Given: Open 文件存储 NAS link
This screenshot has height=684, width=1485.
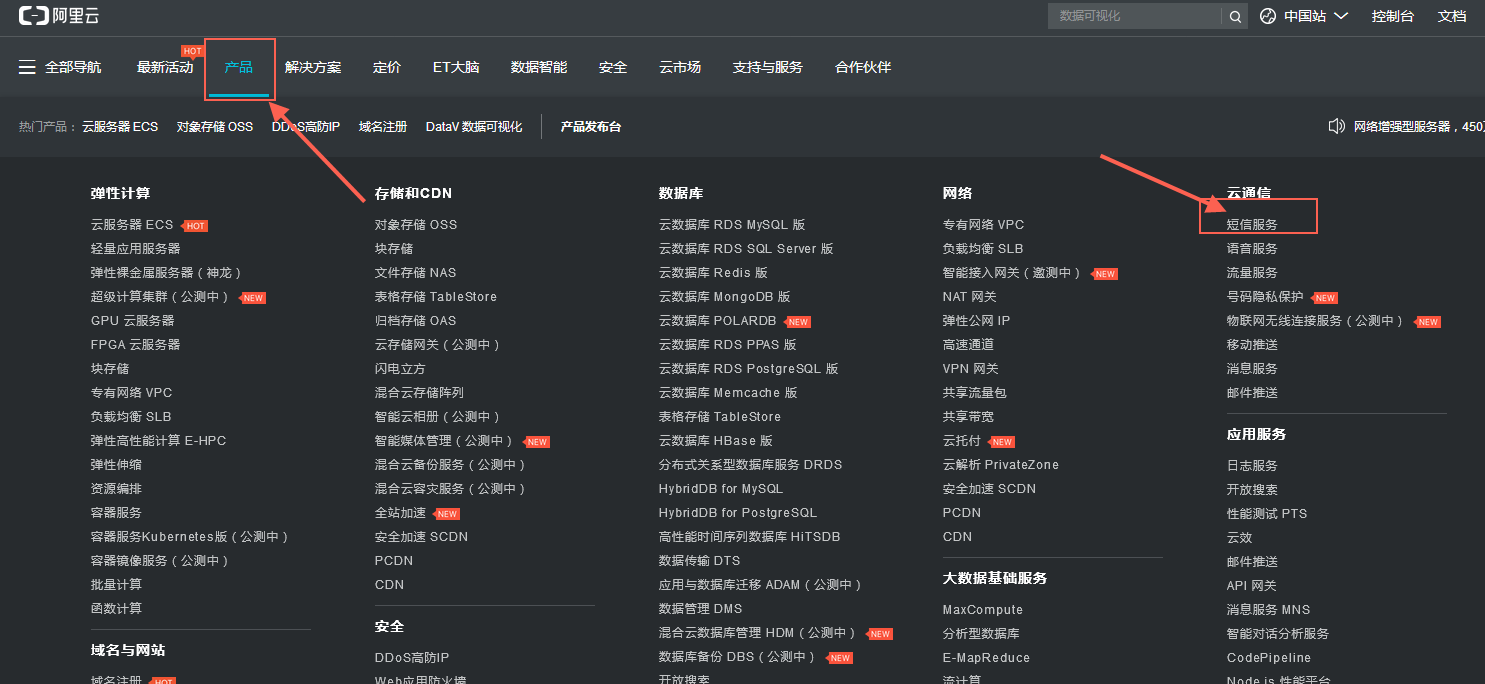Looking at the screenshot, I should (415, 273).
